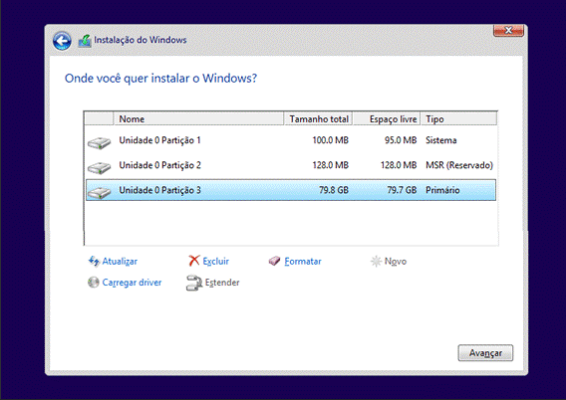Click the 128.0 MB total size of Partição 2
Viewport: 566px width, 400px height.
click(331, 165)
